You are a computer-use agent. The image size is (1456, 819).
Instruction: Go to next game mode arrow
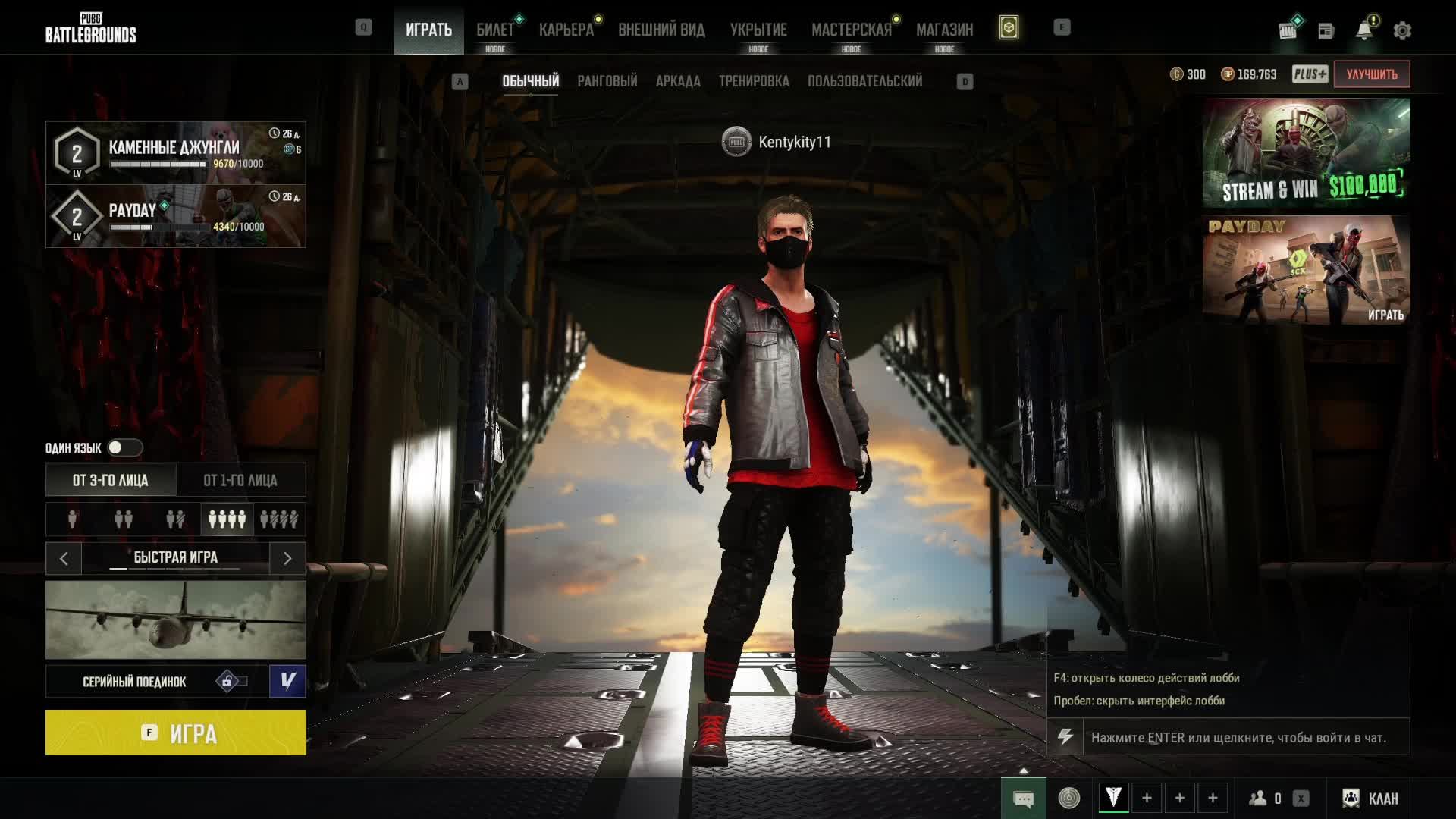point(287,559)
